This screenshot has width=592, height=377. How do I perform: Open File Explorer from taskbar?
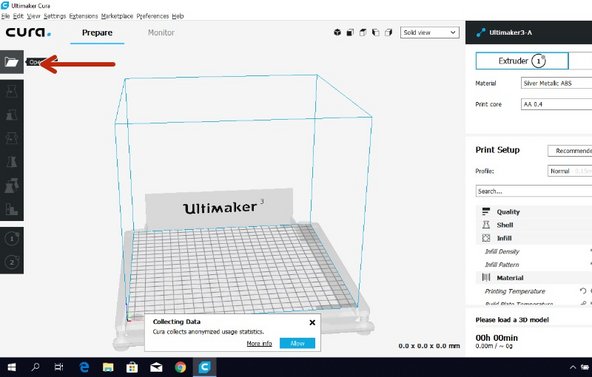[108, 367]
